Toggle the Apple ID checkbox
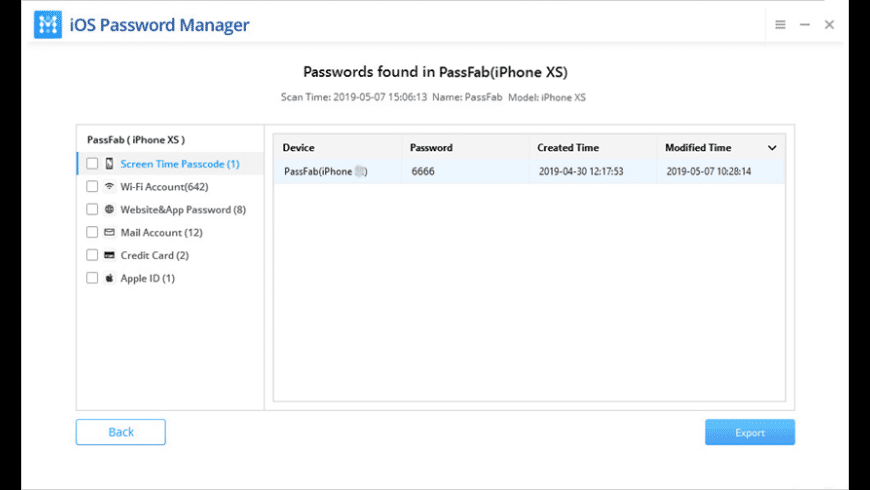 92,278
